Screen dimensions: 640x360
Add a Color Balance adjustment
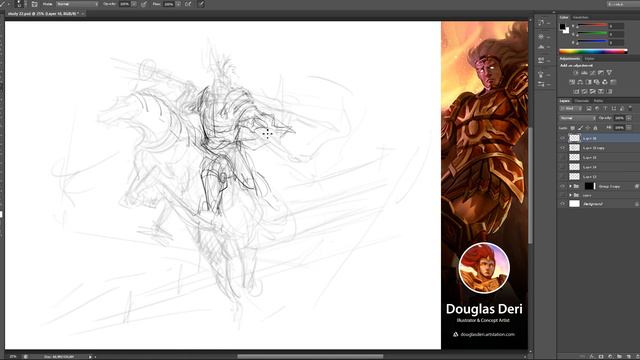(x=580, y=82)
